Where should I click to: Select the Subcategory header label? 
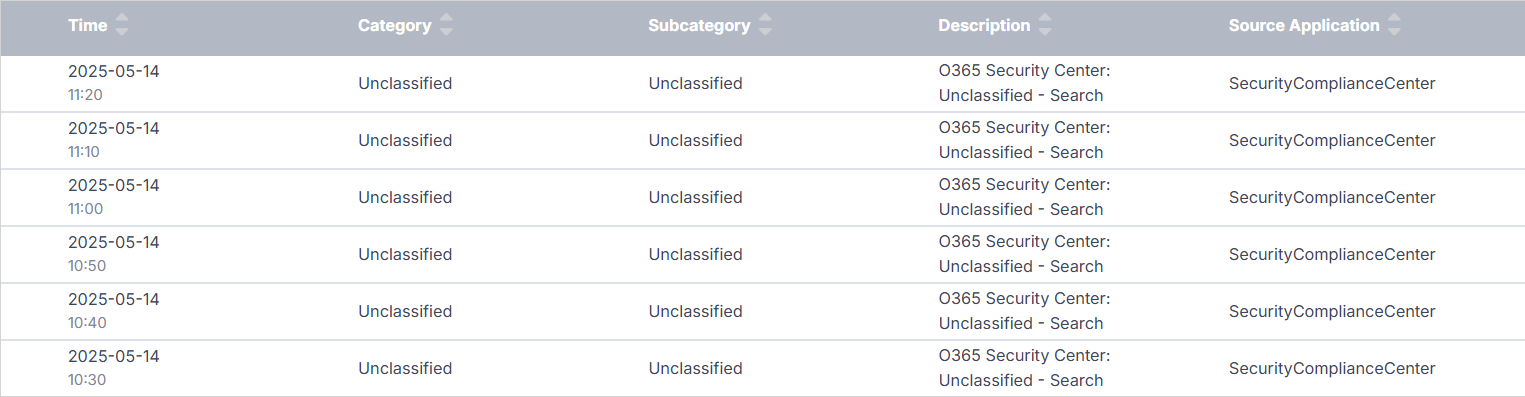(699, 26)
